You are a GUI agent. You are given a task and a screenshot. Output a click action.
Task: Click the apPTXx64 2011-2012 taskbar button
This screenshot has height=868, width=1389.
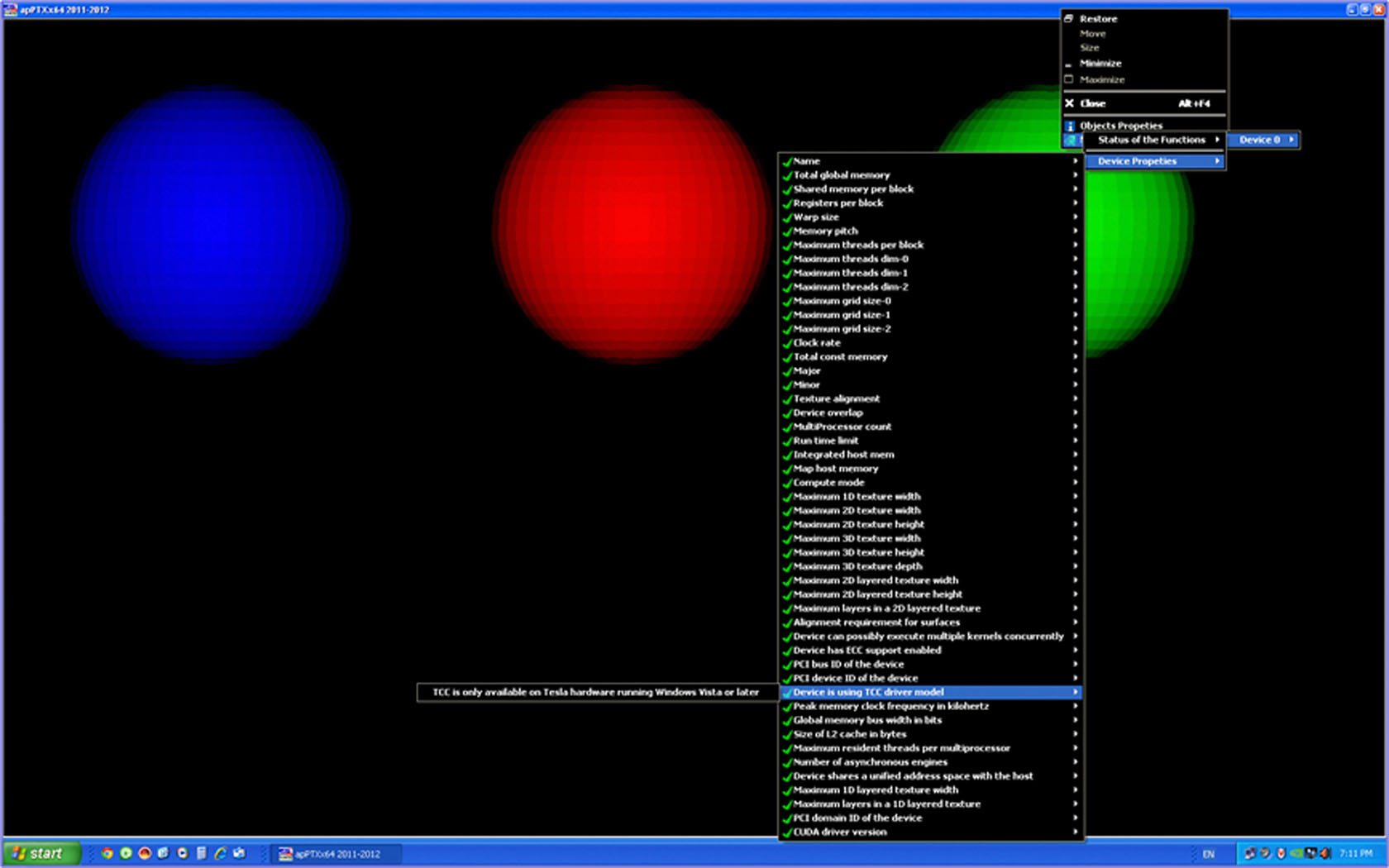pyautogui.click(x=337, y=854)
